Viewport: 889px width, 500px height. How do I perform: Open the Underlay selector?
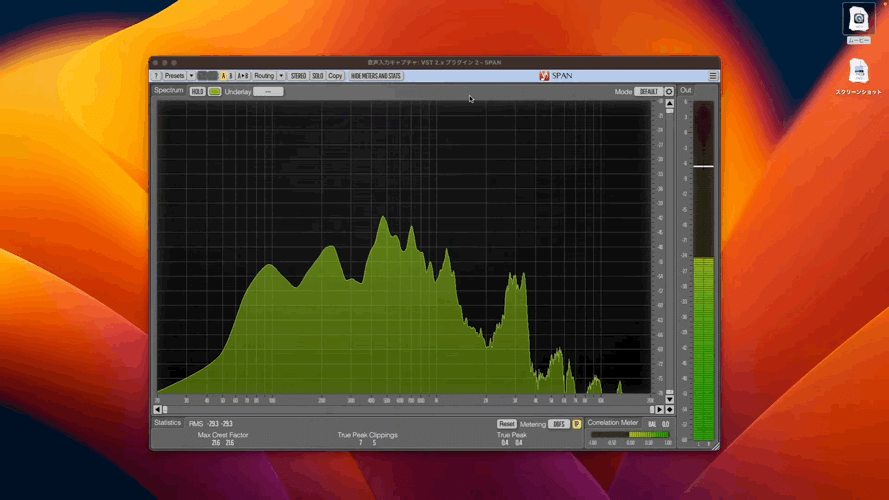[268, 91]
